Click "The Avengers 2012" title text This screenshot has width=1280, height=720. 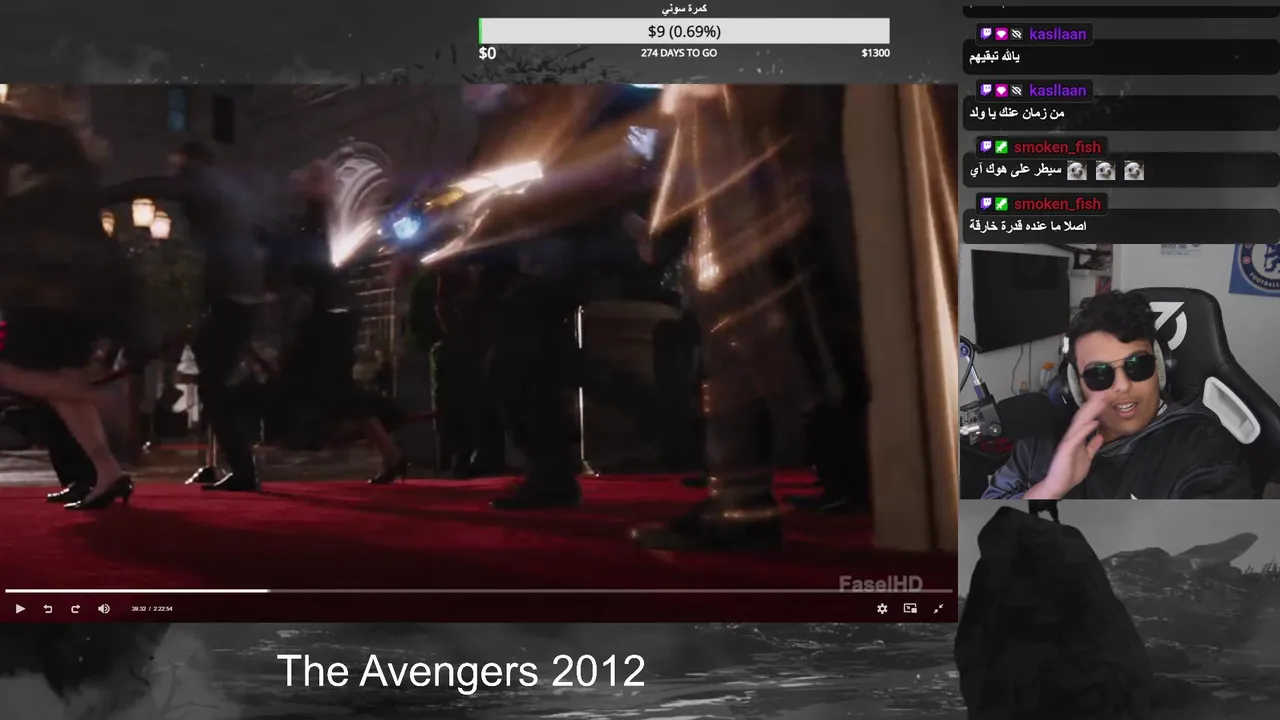coord(461,671)
